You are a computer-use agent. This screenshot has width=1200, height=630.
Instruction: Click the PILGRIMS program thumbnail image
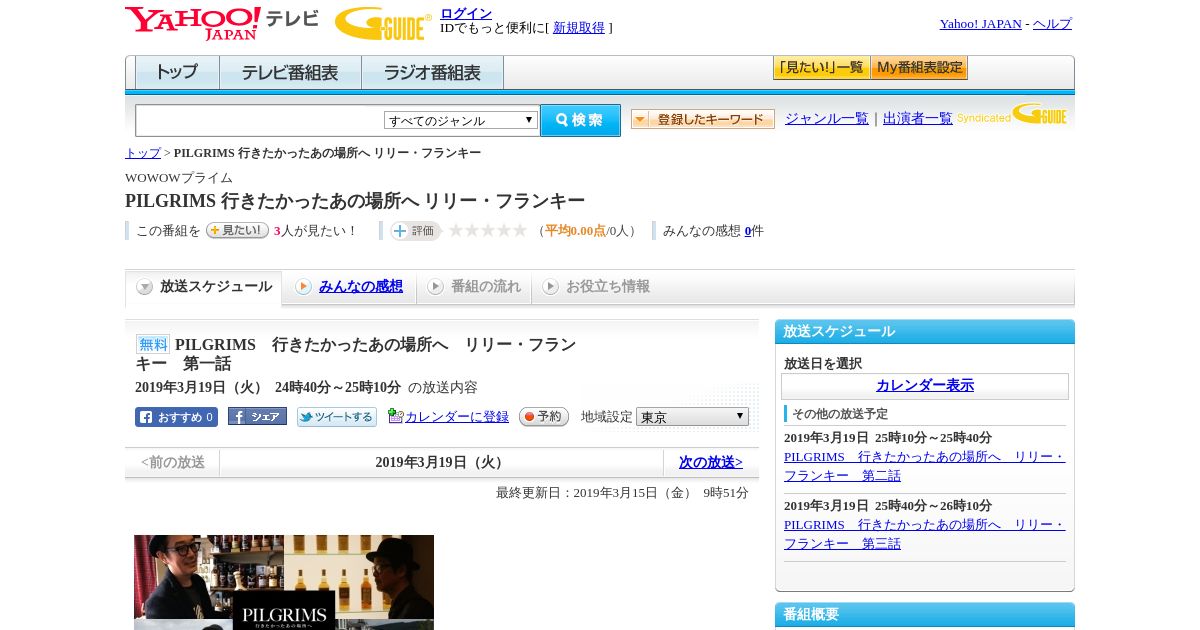click(x=284, y=582)
